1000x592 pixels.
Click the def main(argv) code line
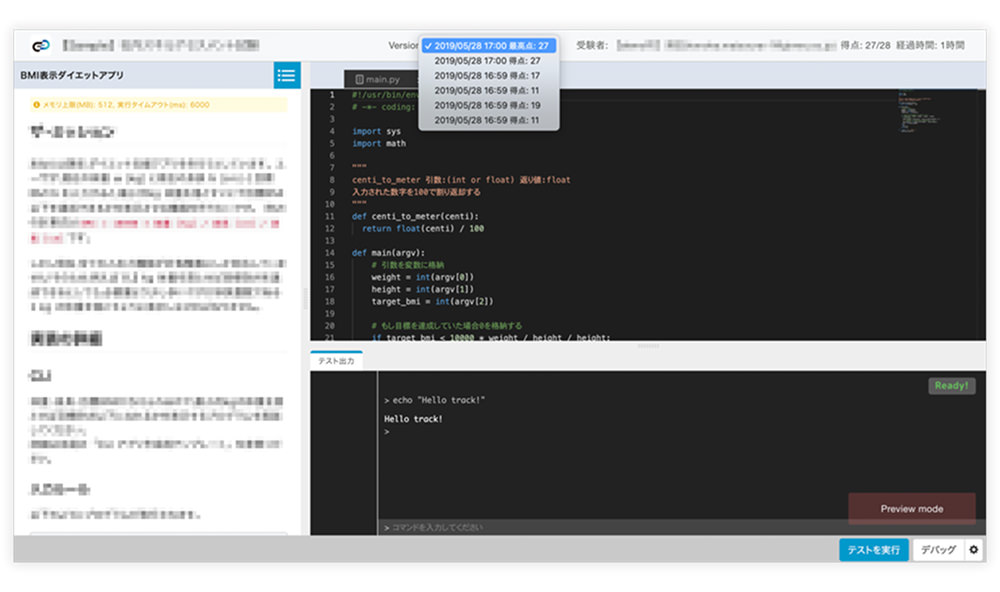coord(388,253)
